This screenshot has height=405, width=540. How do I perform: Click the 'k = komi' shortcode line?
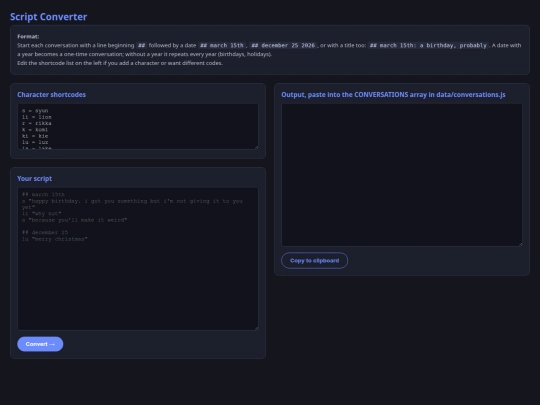(35, 130)
